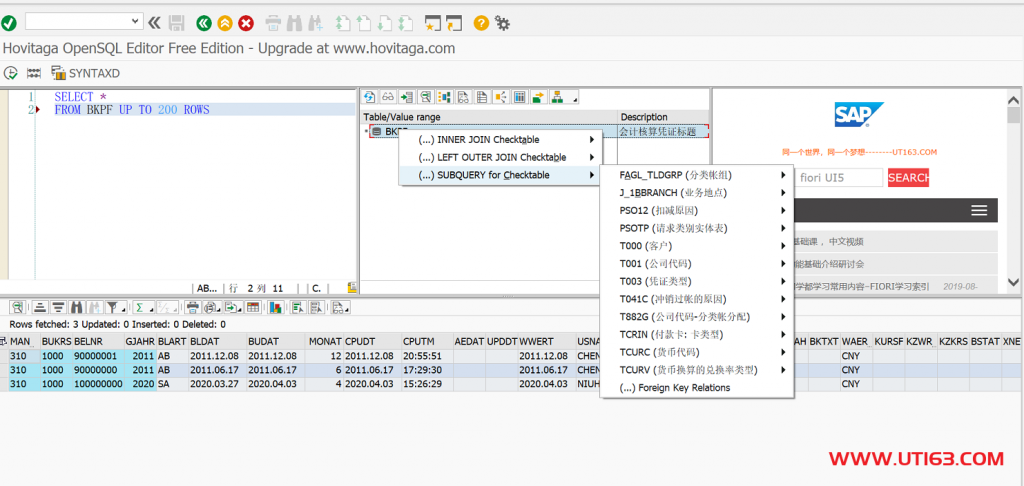Click the yellow Help question-mark icon

pos(481,24)
